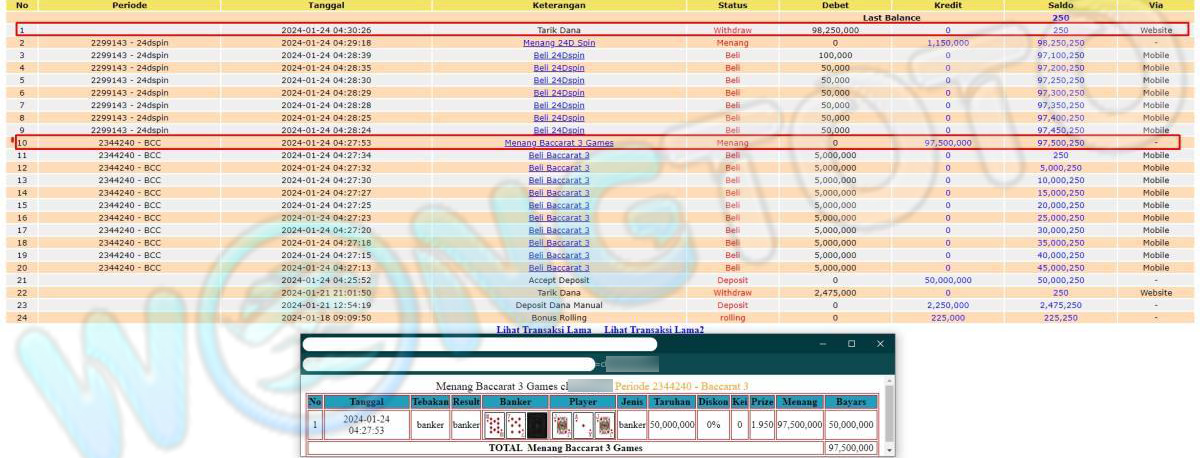Viewport: 1200px width, 458px height.
Task: Open Beli 24Dspin link in row 9
Action: point(559,130)
